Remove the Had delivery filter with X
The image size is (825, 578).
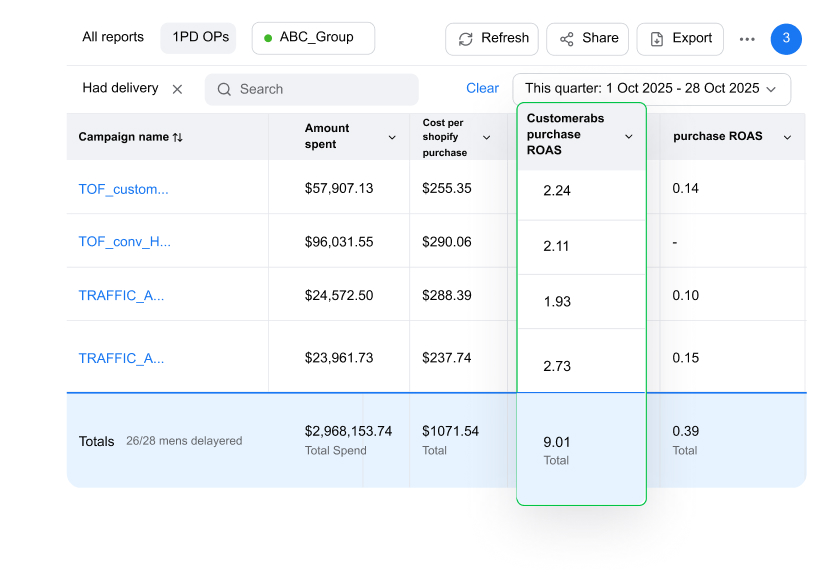pyautogui.click(x=177, y=89)
